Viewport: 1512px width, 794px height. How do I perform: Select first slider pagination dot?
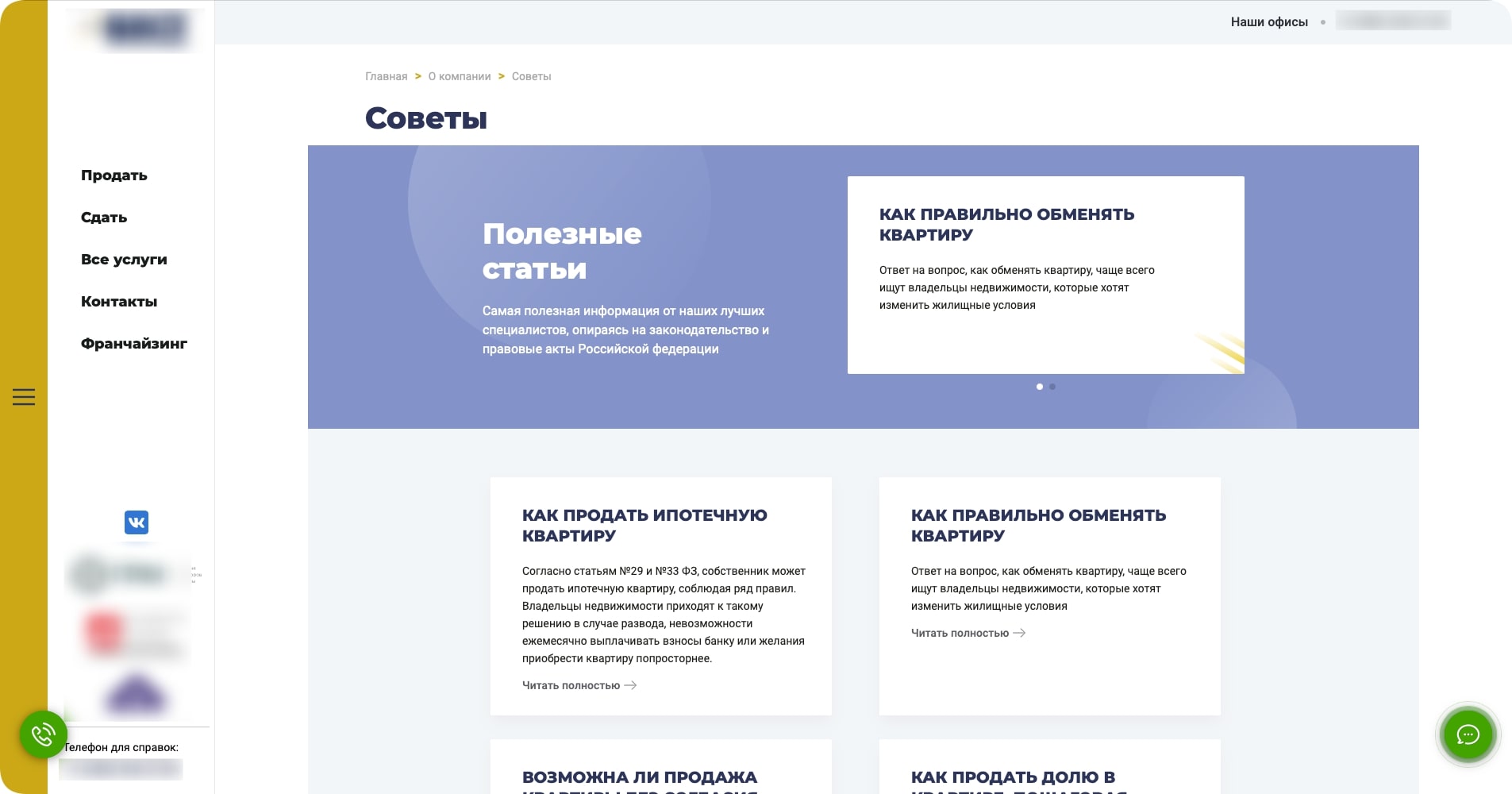1040,387
